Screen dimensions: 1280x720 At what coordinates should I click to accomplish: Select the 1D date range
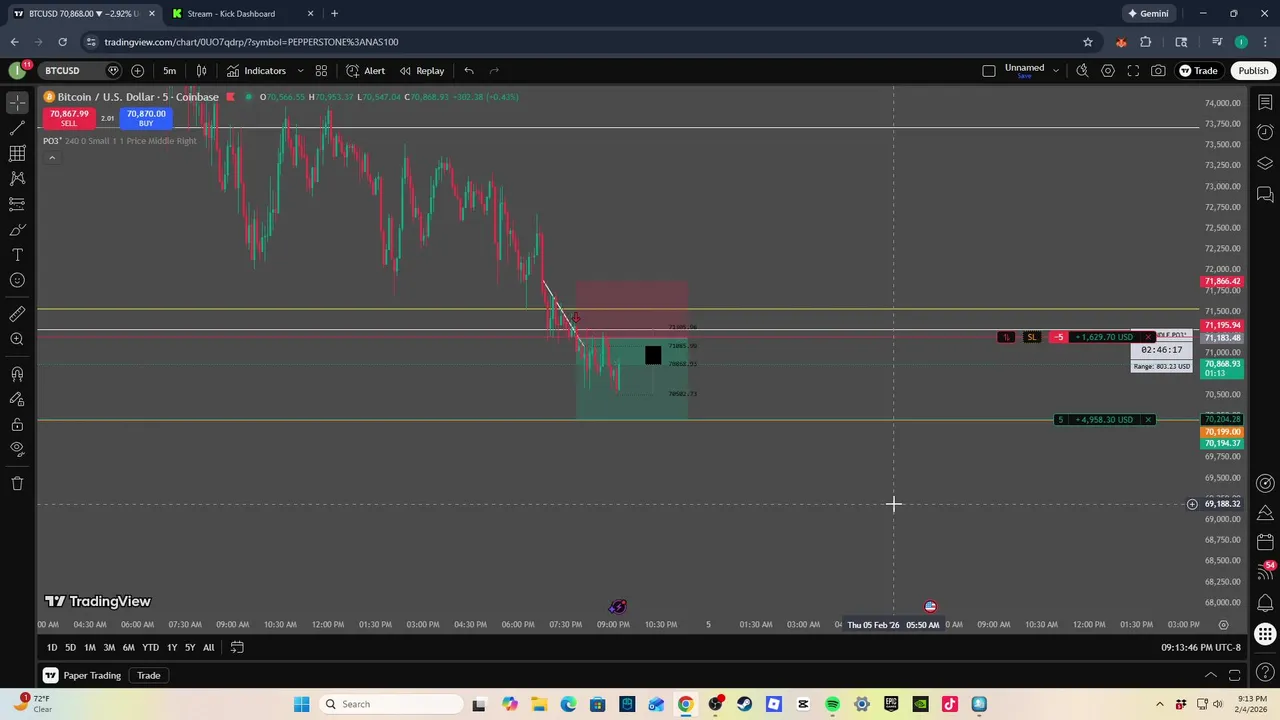tap(52, 648)
